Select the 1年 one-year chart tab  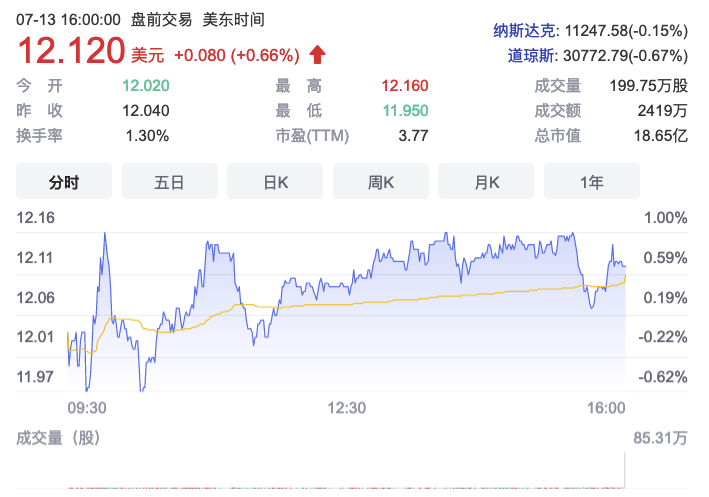592,182
